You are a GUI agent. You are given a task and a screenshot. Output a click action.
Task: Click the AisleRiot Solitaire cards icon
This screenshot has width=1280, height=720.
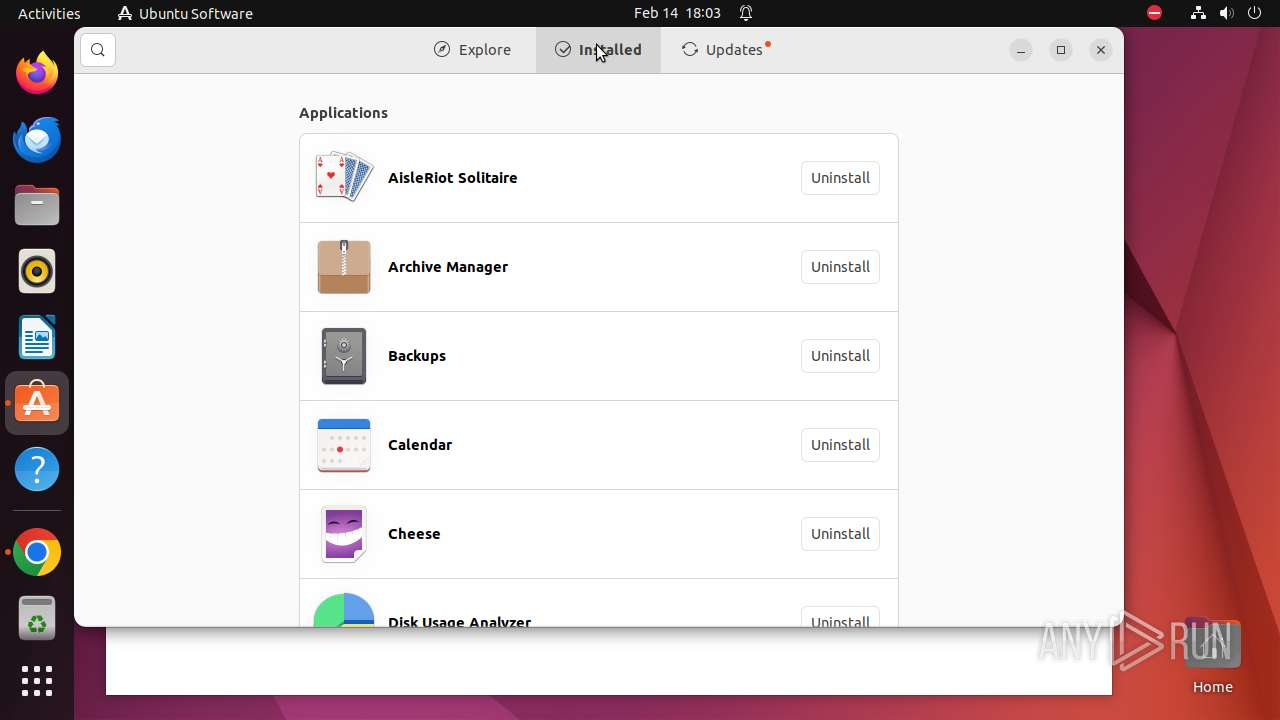point(344,177)
